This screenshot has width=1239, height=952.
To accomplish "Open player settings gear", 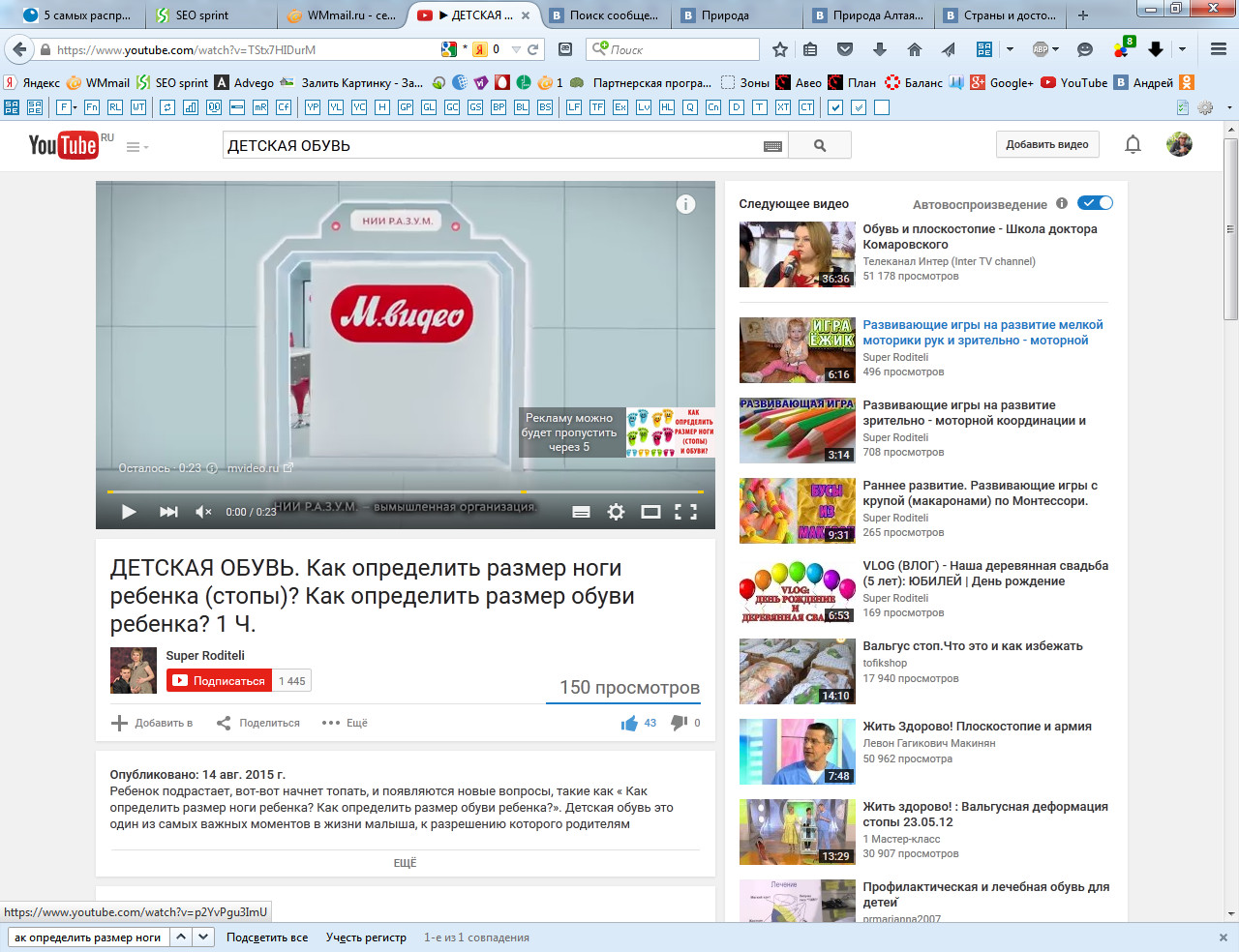I will pyautogui.click(x=616, y=512).
